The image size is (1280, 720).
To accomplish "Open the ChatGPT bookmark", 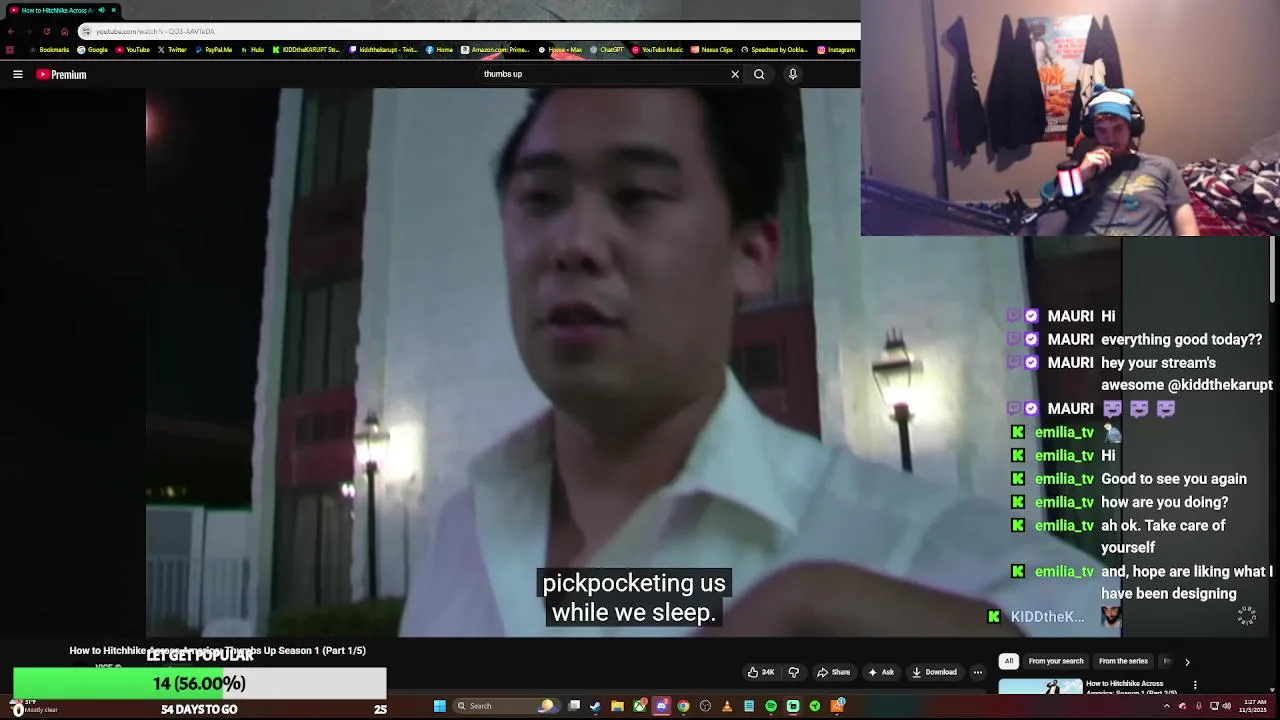I will click(607, 50).
